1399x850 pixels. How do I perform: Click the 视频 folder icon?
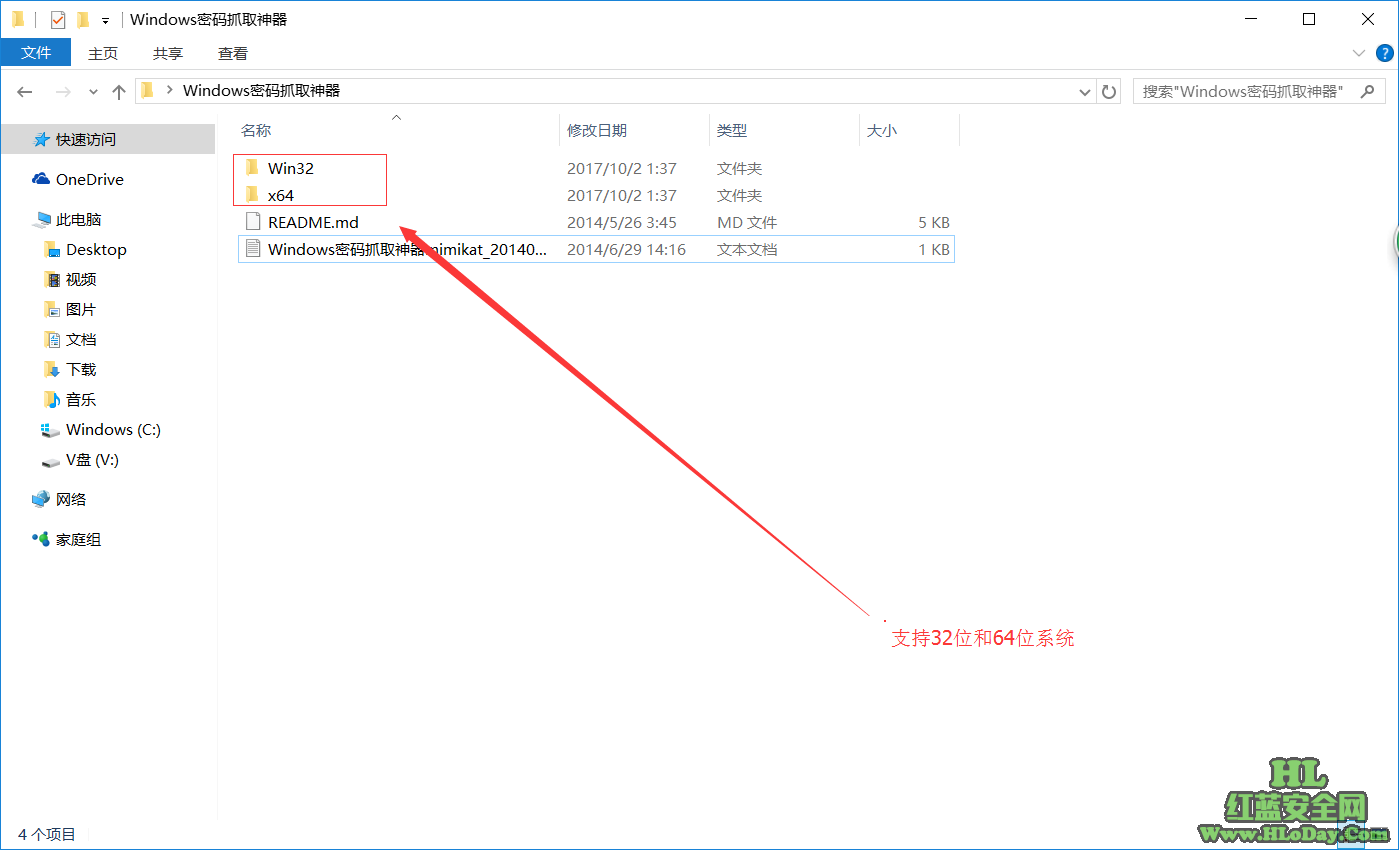[x=52, y=279]
